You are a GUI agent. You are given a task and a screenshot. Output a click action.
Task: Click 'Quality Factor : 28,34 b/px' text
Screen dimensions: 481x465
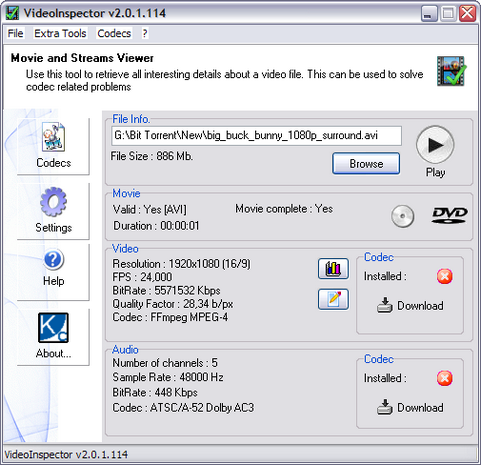[x=173, y=304]
